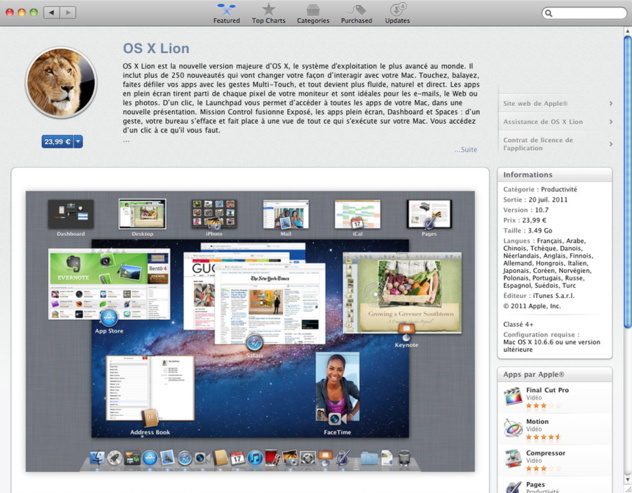Open the Motion app entry
The height and width of the screenshot is (493, 632).
point(555,429)
